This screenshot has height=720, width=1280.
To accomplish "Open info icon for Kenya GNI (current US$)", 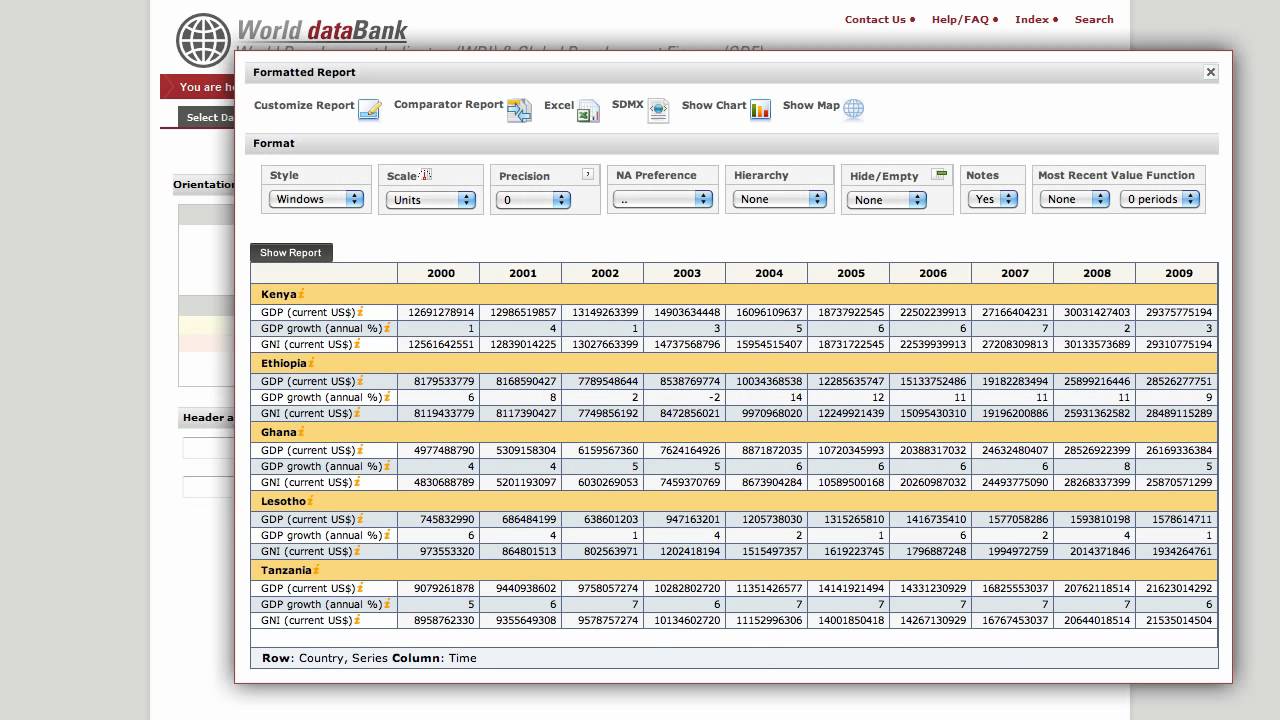I will tap(357, 344).
